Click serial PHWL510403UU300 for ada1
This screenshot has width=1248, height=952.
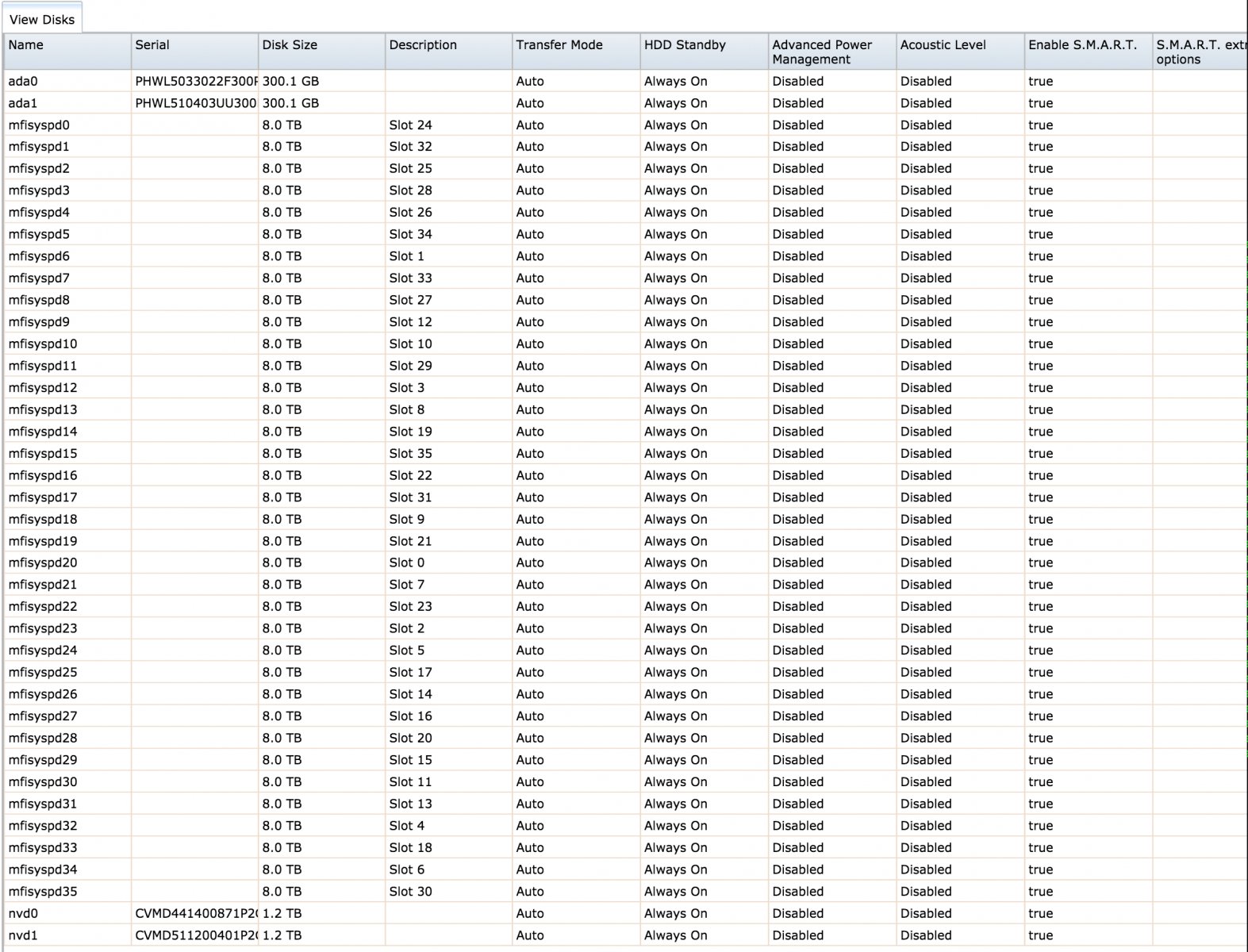(196, 103)
